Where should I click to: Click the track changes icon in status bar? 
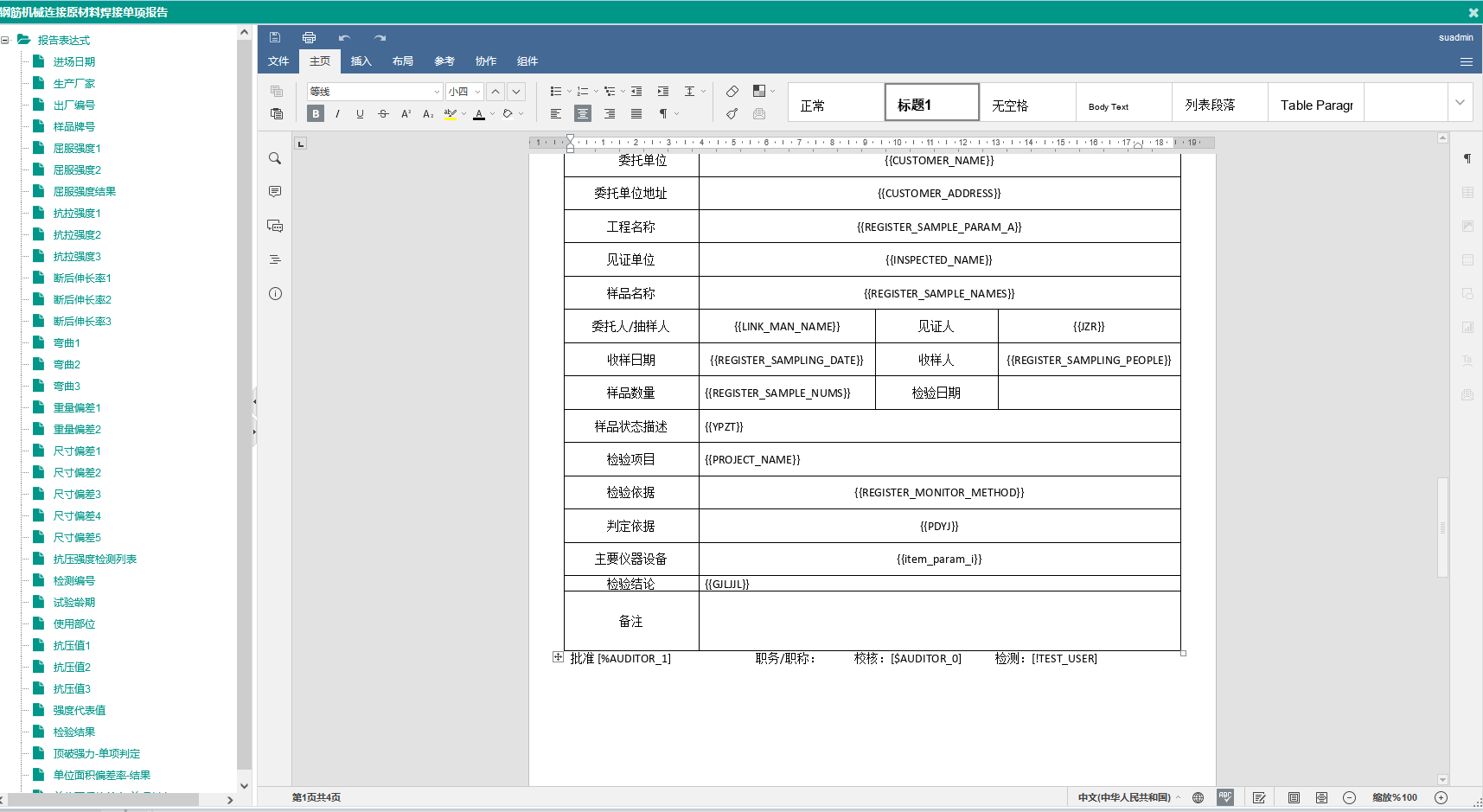click(x=1259, y=797)
